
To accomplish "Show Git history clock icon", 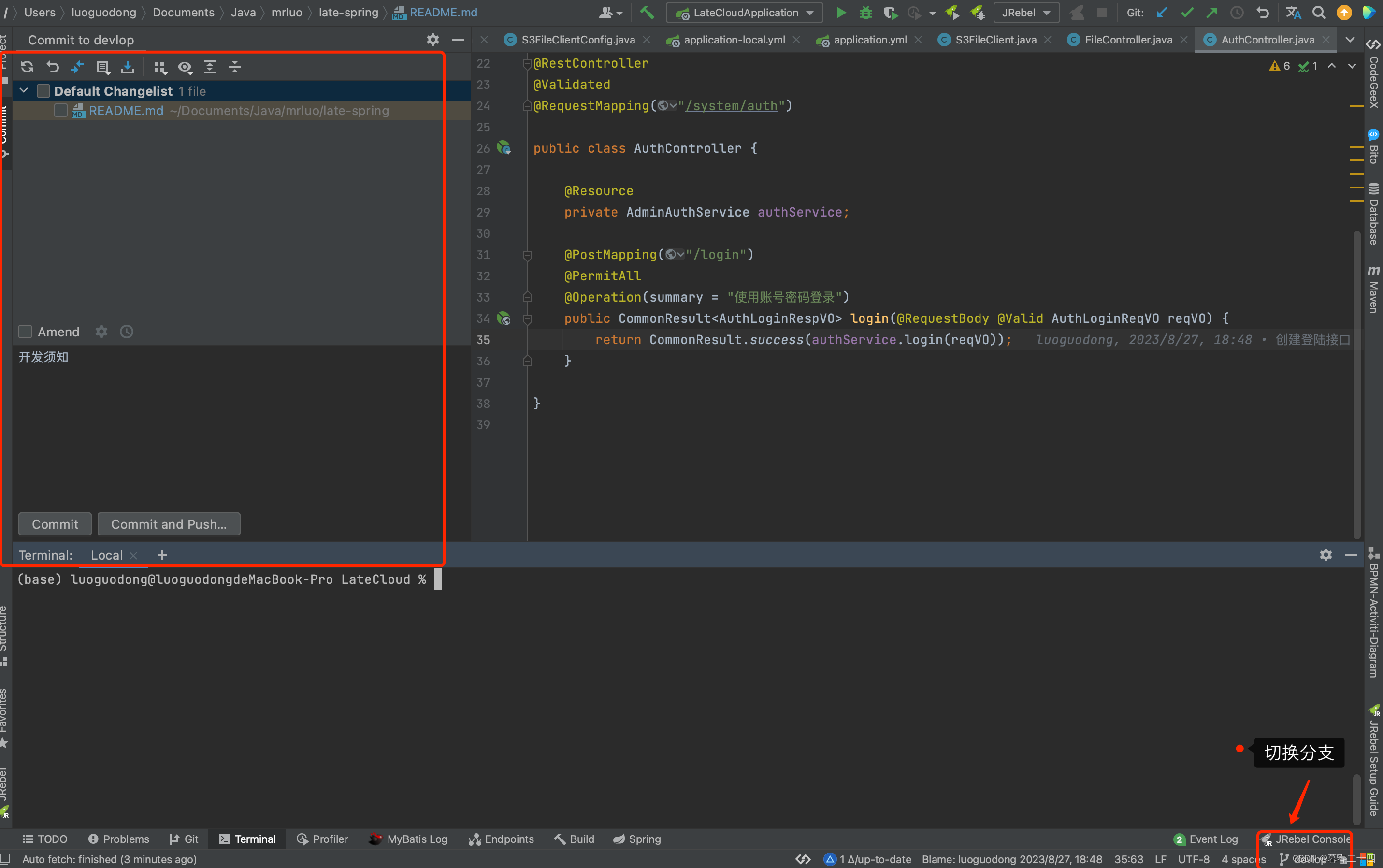I will (x=1237, y=12).
